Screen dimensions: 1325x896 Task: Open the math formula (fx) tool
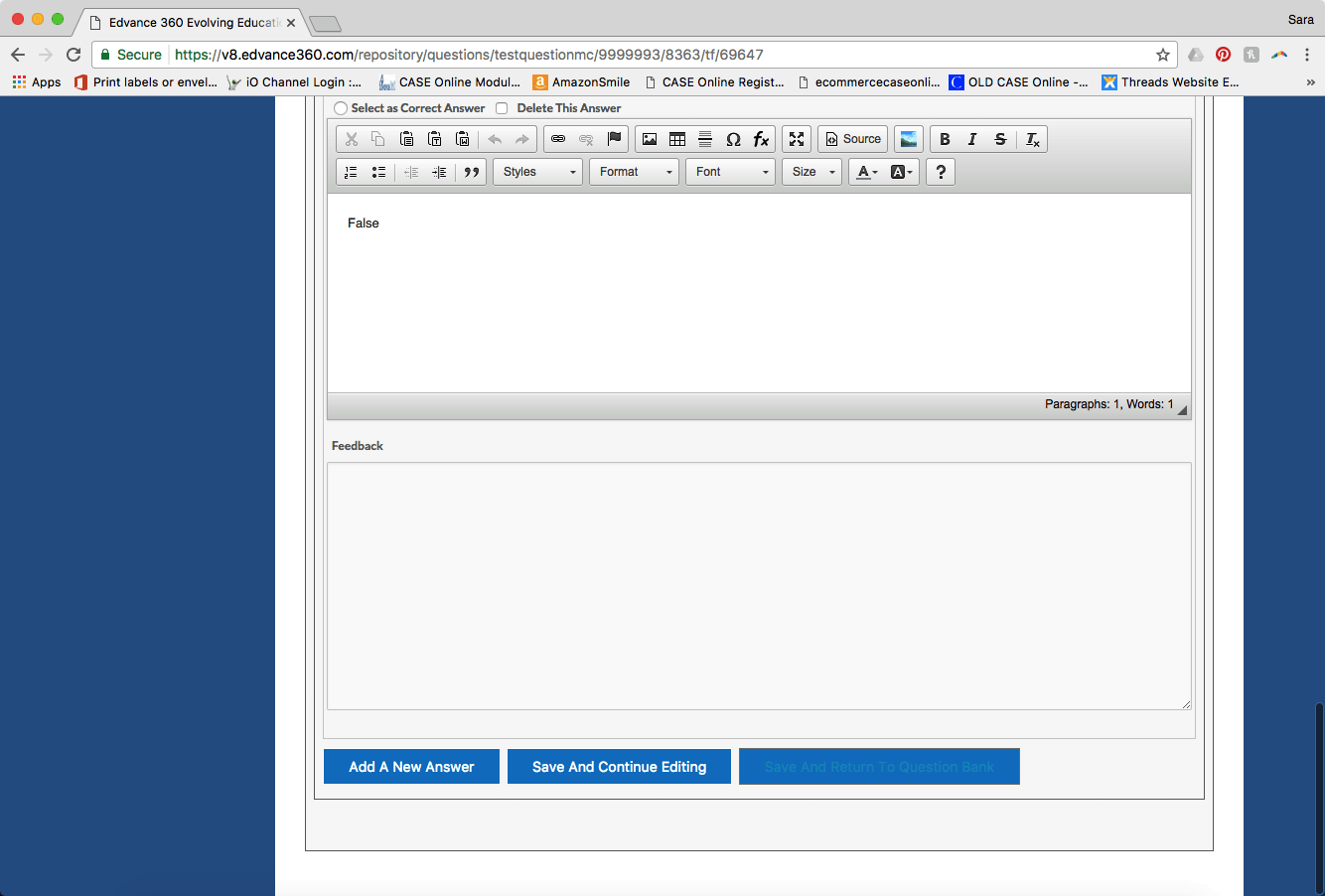pos(761,139)
